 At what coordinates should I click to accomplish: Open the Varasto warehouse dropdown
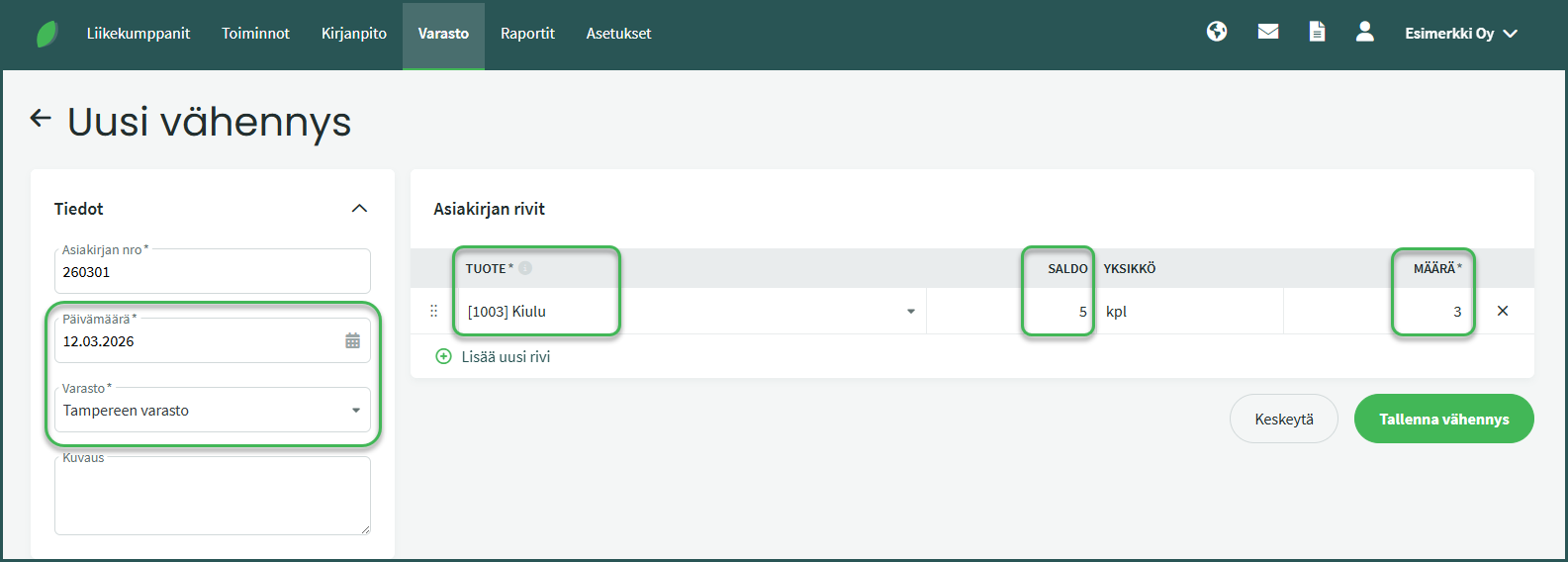pos(356,411)
